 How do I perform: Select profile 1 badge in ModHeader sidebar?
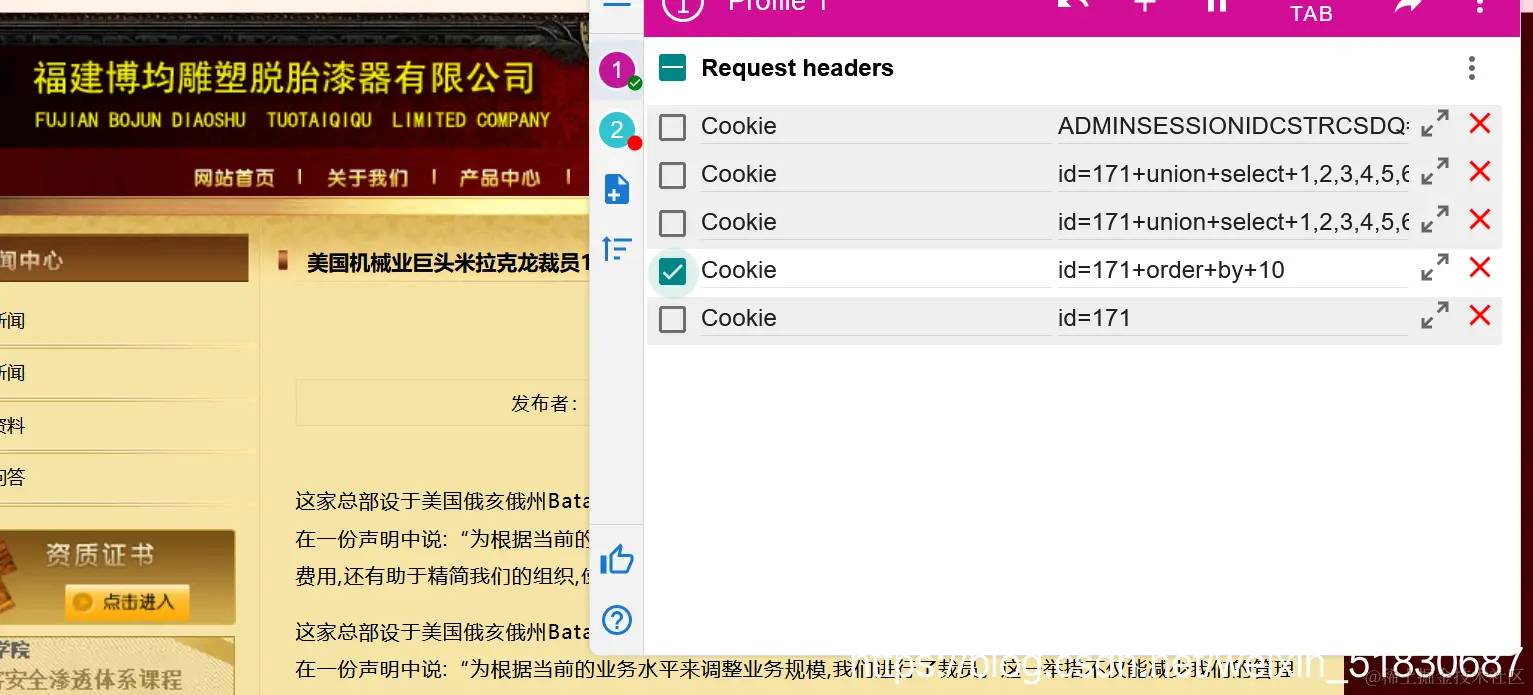(617, 70)
